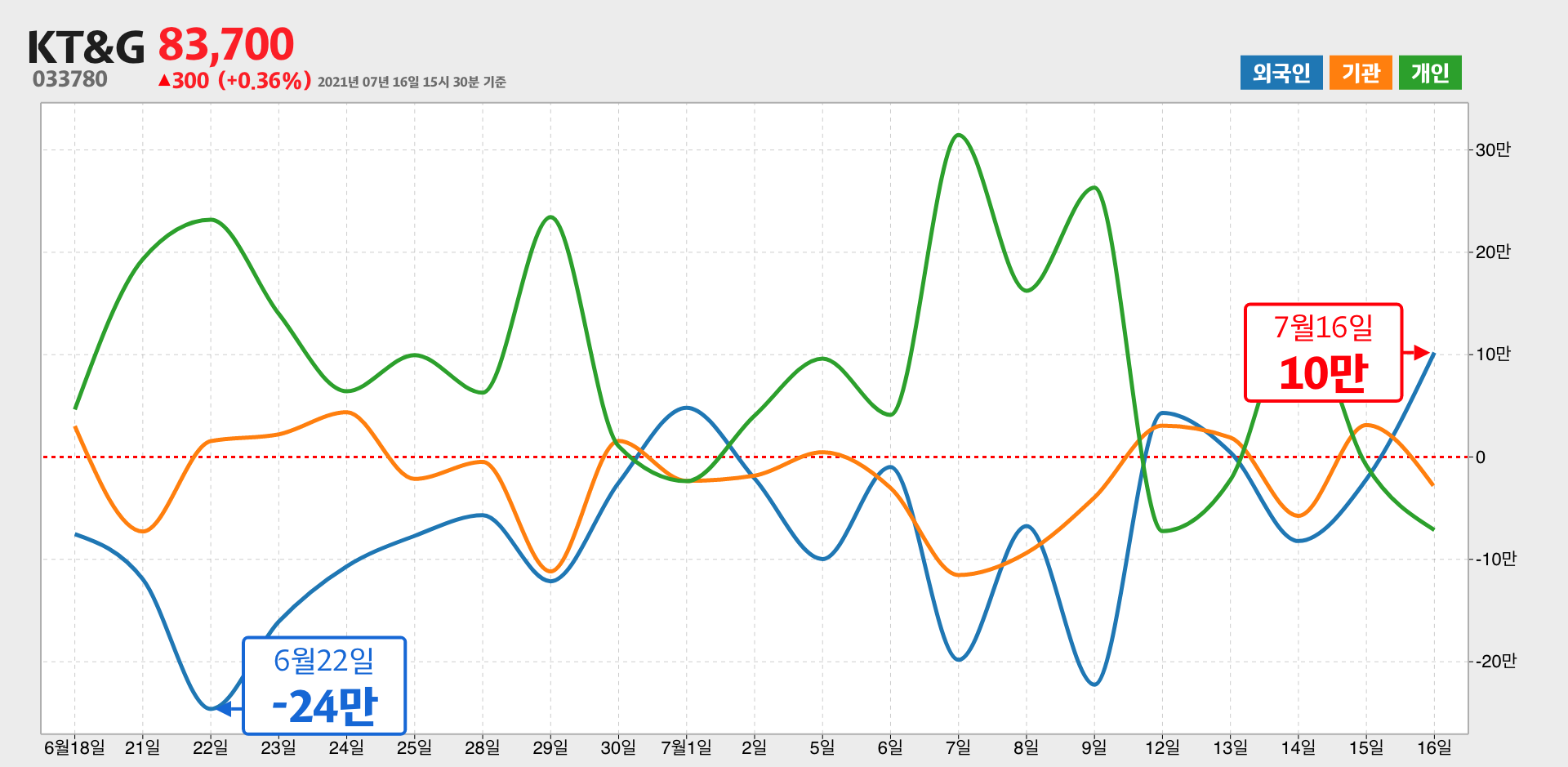Viewport: 1568px width, 767px height.
Task: Select the 13일 x-axis date label
Action: tap(1230, 747)
